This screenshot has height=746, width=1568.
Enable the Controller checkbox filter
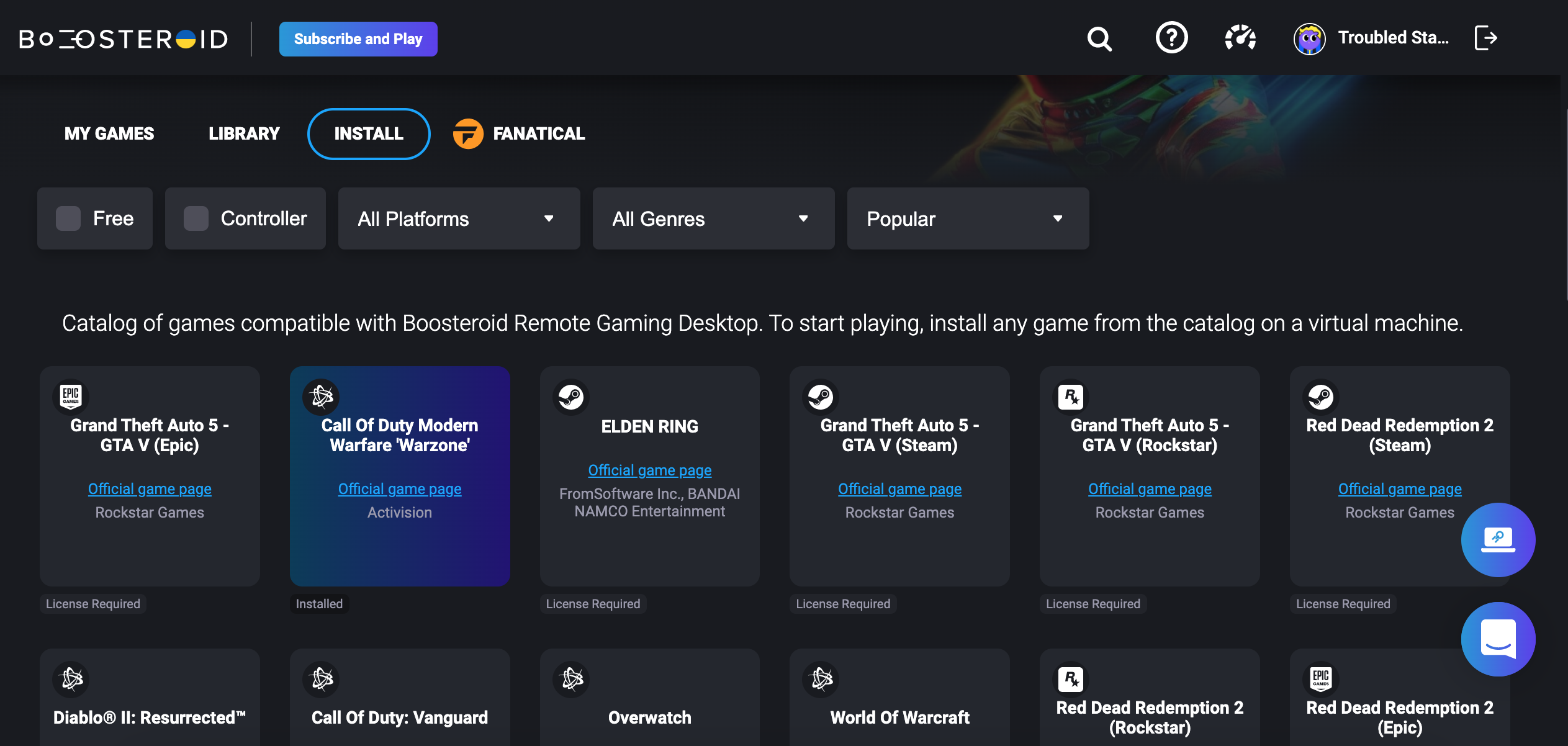point(196,218)
